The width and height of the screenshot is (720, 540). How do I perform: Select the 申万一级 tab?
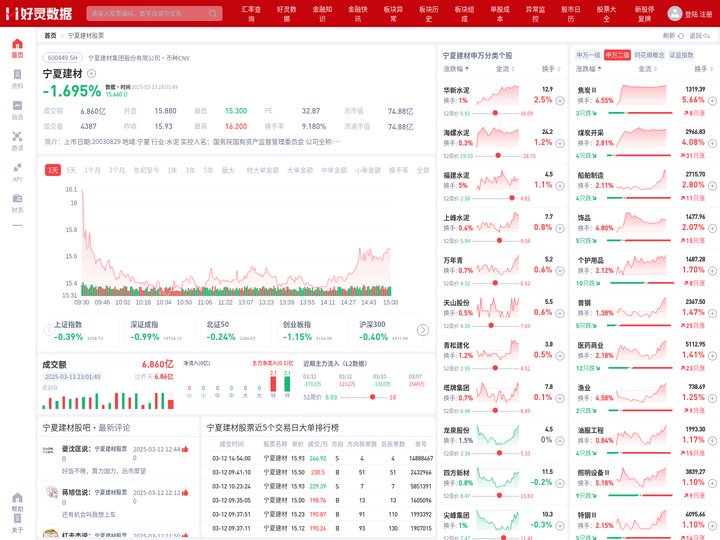588,55
